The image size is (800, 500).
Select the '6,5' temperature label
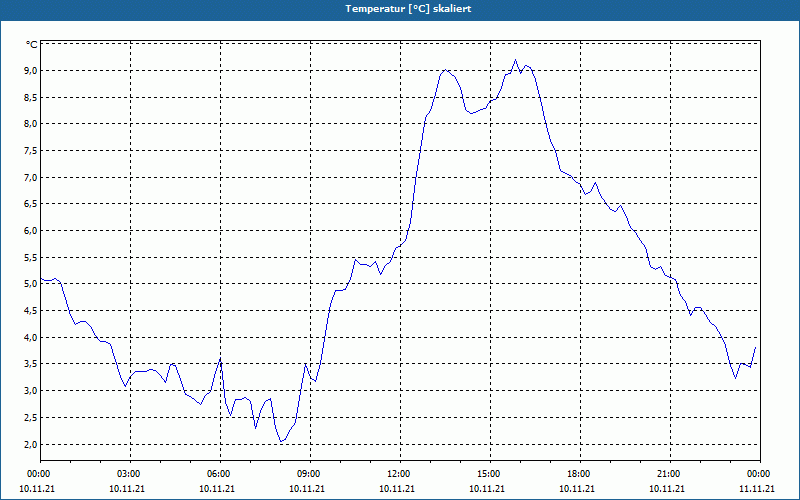click(x=31, y=204)
